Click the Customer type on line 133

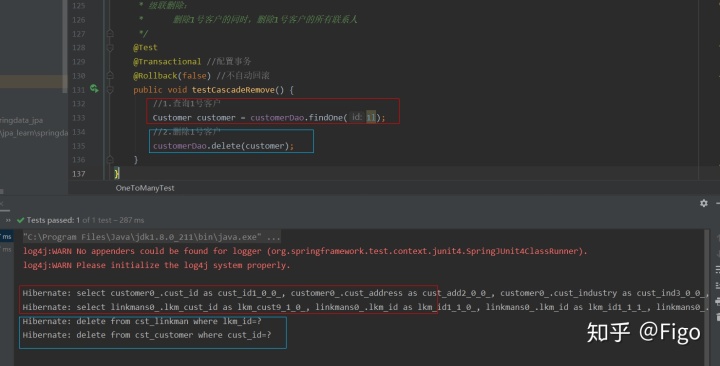[172, 118]
